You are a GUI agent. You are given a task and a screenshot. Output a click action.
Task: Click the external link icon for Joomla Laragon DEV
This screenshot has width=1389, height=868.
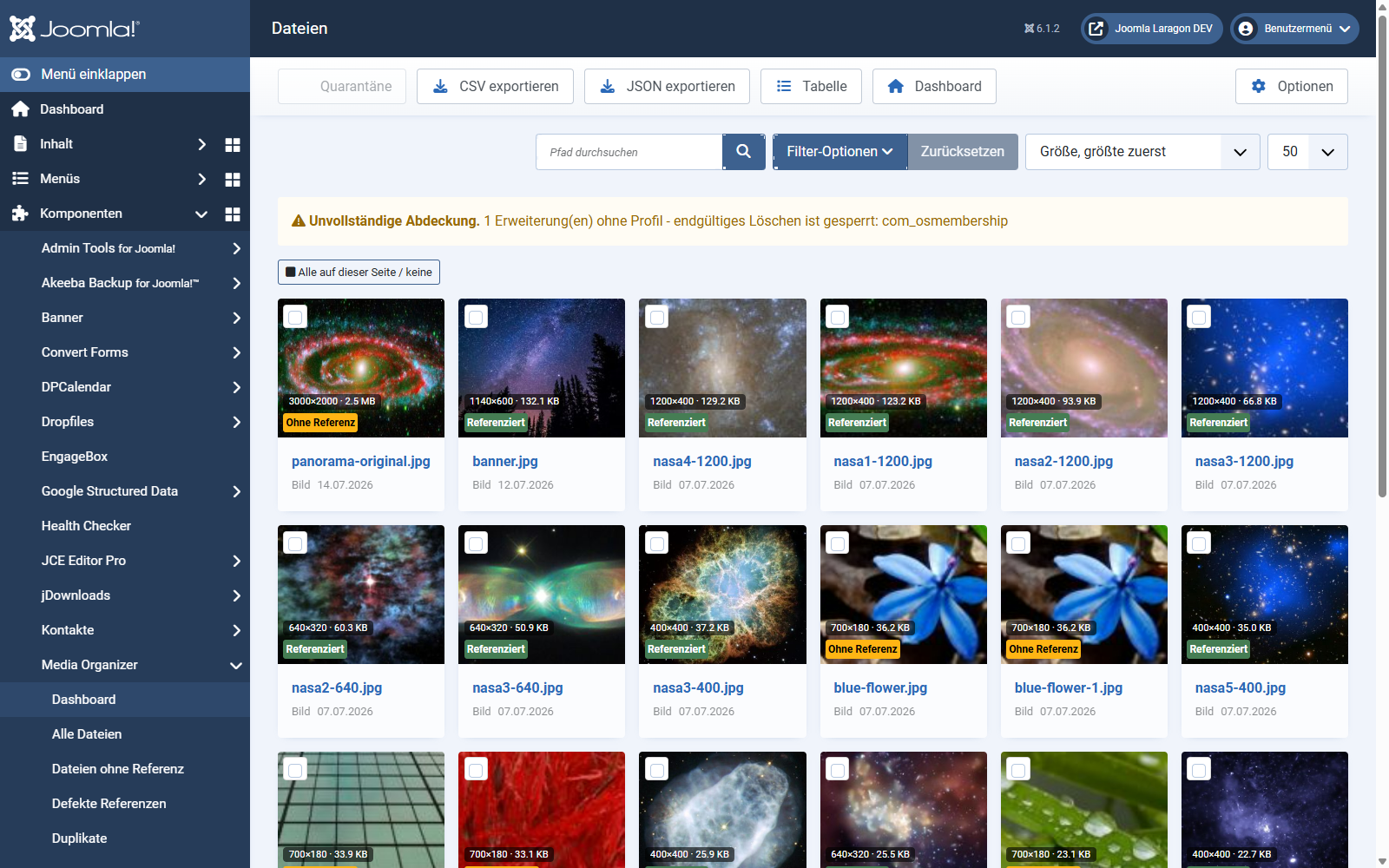(x=1096, y=29)
